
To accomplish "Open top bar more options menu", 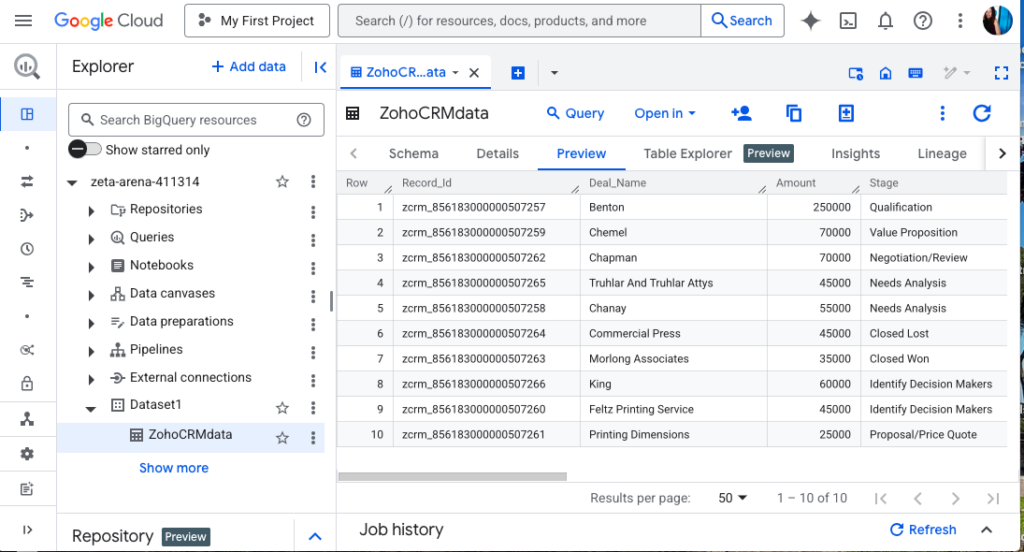I will pyautogui.click(x=959, y=21).
